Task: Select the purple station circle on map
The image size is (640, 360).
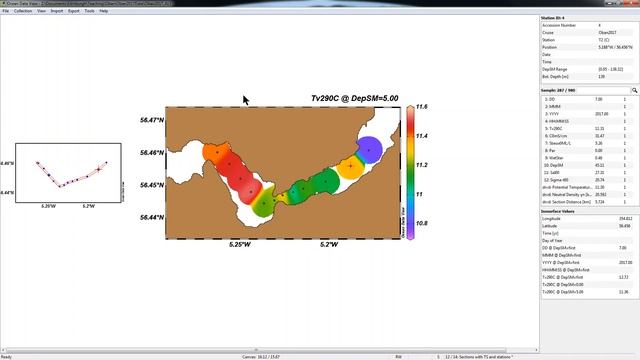Action: click(x=369, y=150)
